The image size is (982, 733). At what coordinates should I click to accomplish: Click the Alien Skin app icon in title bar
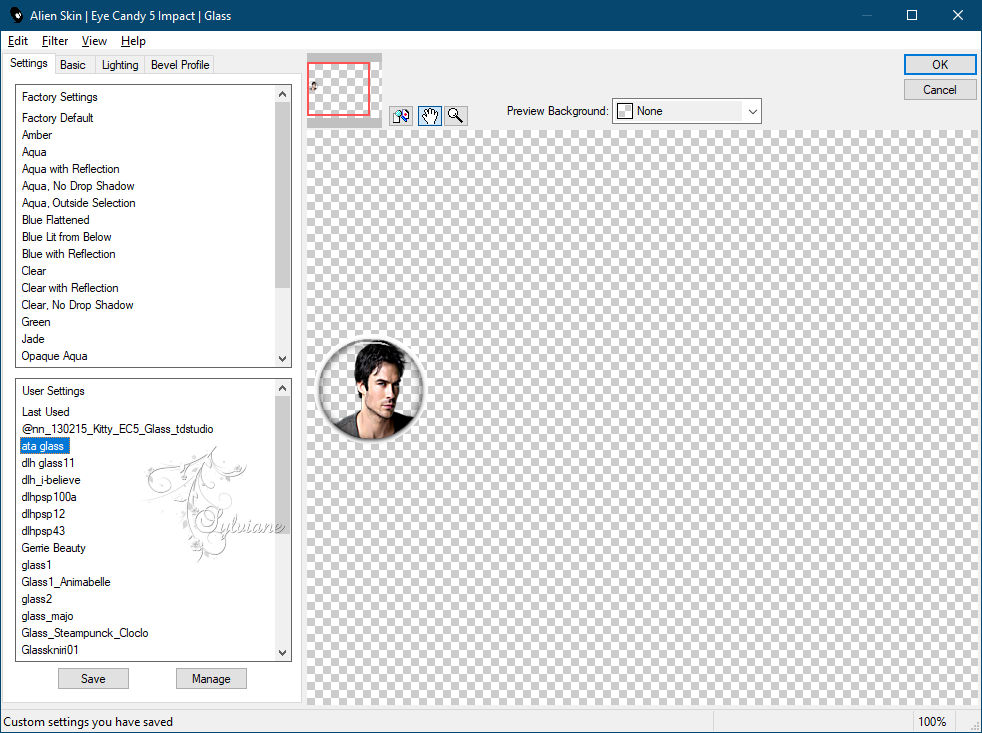tap(16, 16)
